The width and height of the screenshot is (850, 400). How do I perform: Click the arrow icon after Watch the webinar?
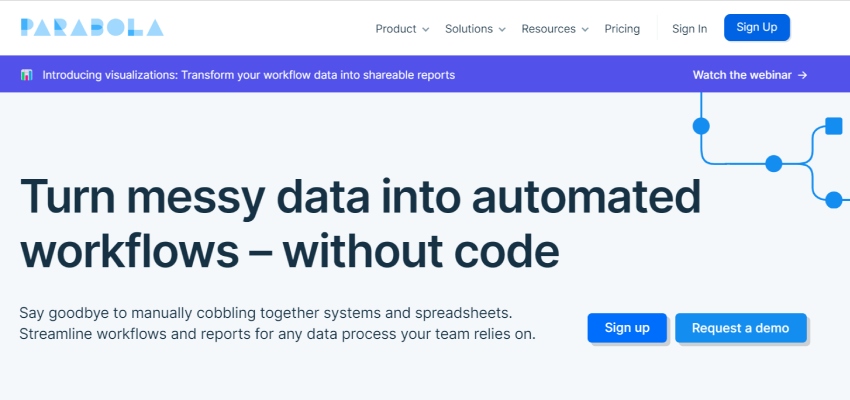[x=802, y=75]
